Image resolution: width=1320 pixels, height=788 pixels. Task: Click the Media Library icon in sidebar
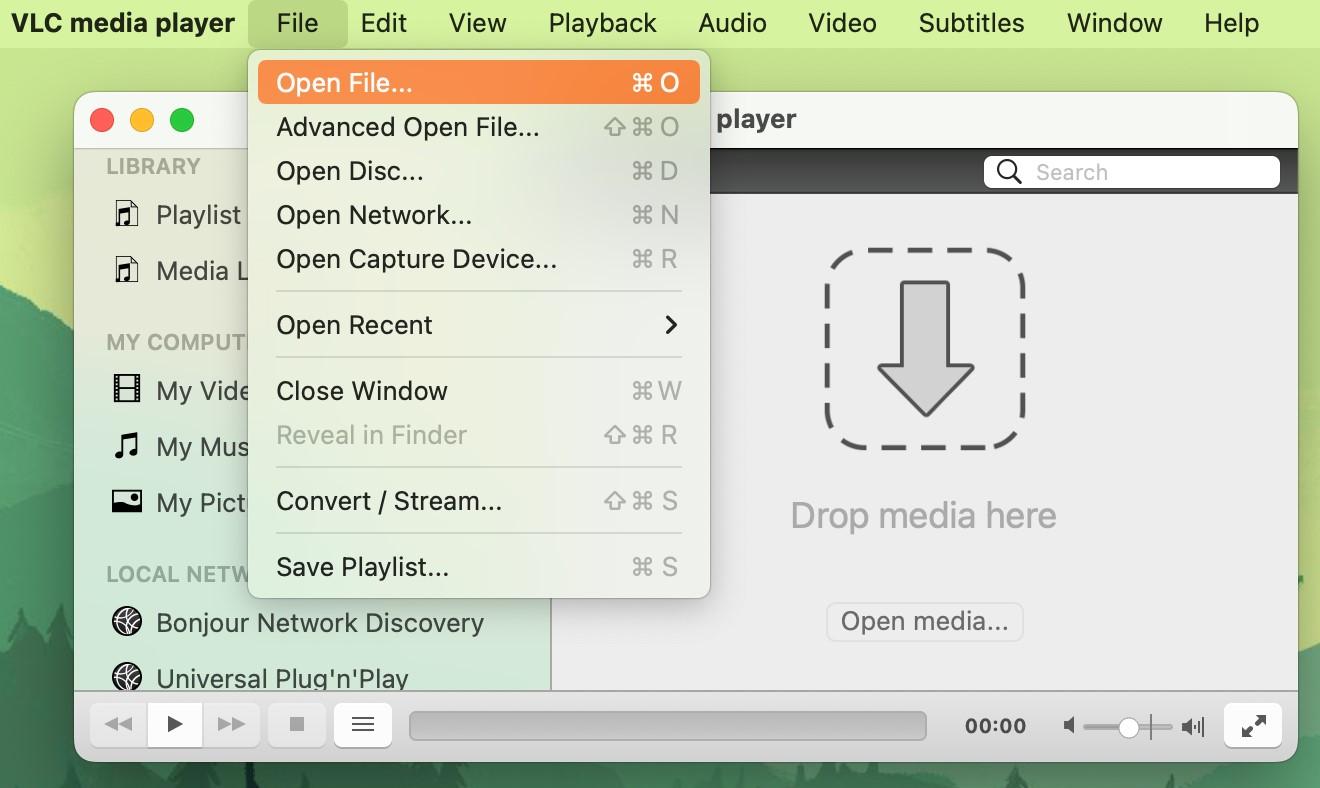(x=127, y=270)
